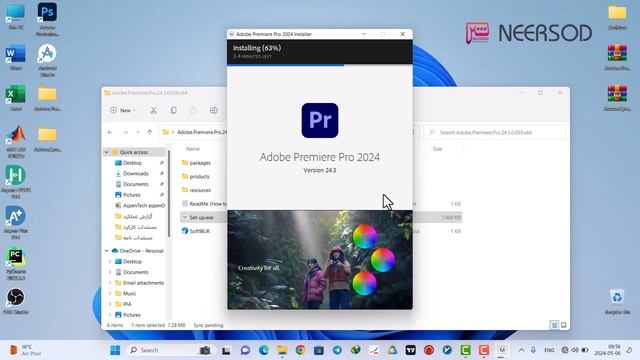Viewport: 640px width, 360px height.
Task: Select Downloads in Quick access
Action: point(136,173)
